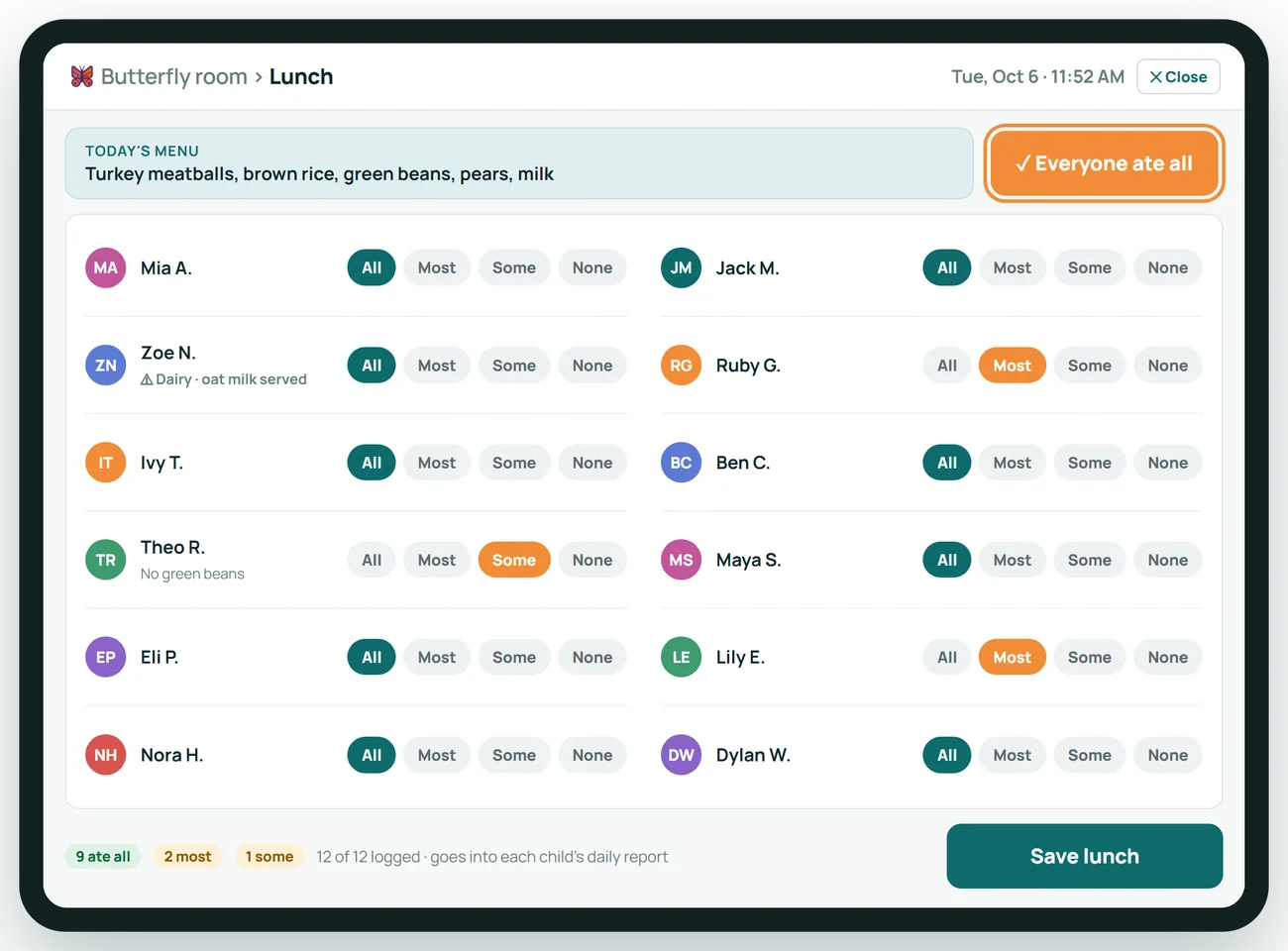The height and width of the screenshot is (951, 1288).
Task: Click the name Maya S.
Action: (x=749, y=560)
